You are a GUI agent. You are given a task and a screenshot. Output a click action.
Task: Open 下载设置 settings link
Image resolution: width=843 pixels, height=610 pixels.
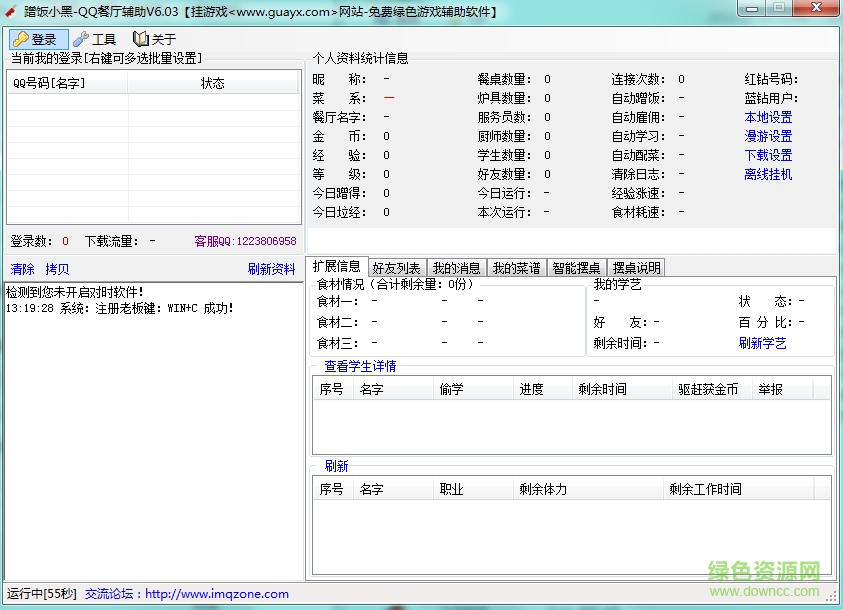click(768, 155)
